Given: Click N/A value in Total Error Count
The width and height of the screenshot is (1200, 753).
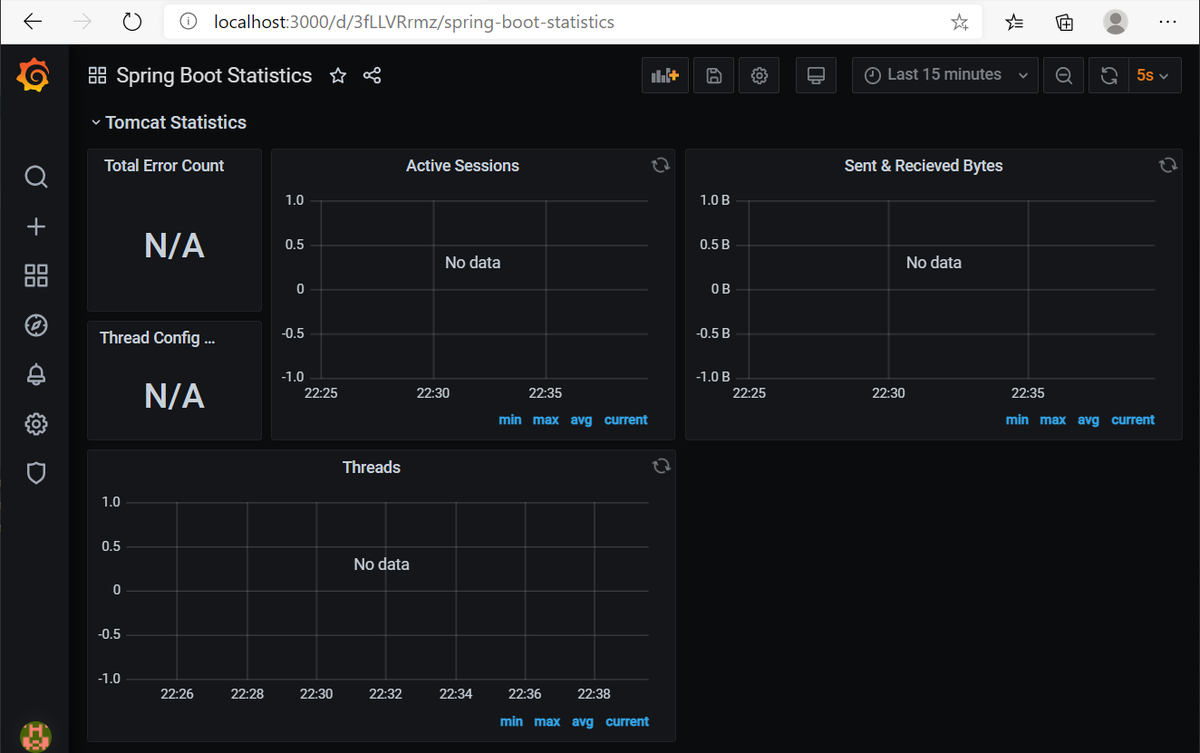Looking at the screenshot, I should point(174,245).
